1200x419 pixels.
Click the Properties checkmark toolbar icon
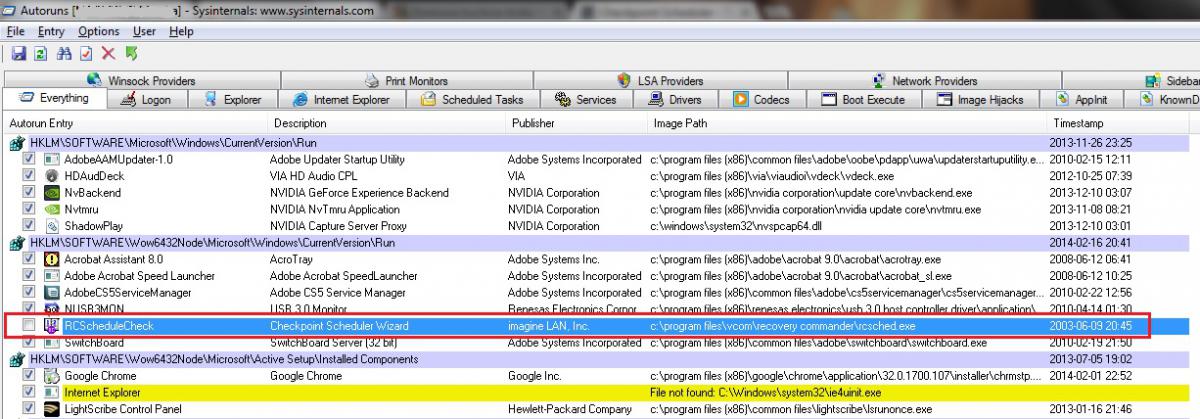87,53
